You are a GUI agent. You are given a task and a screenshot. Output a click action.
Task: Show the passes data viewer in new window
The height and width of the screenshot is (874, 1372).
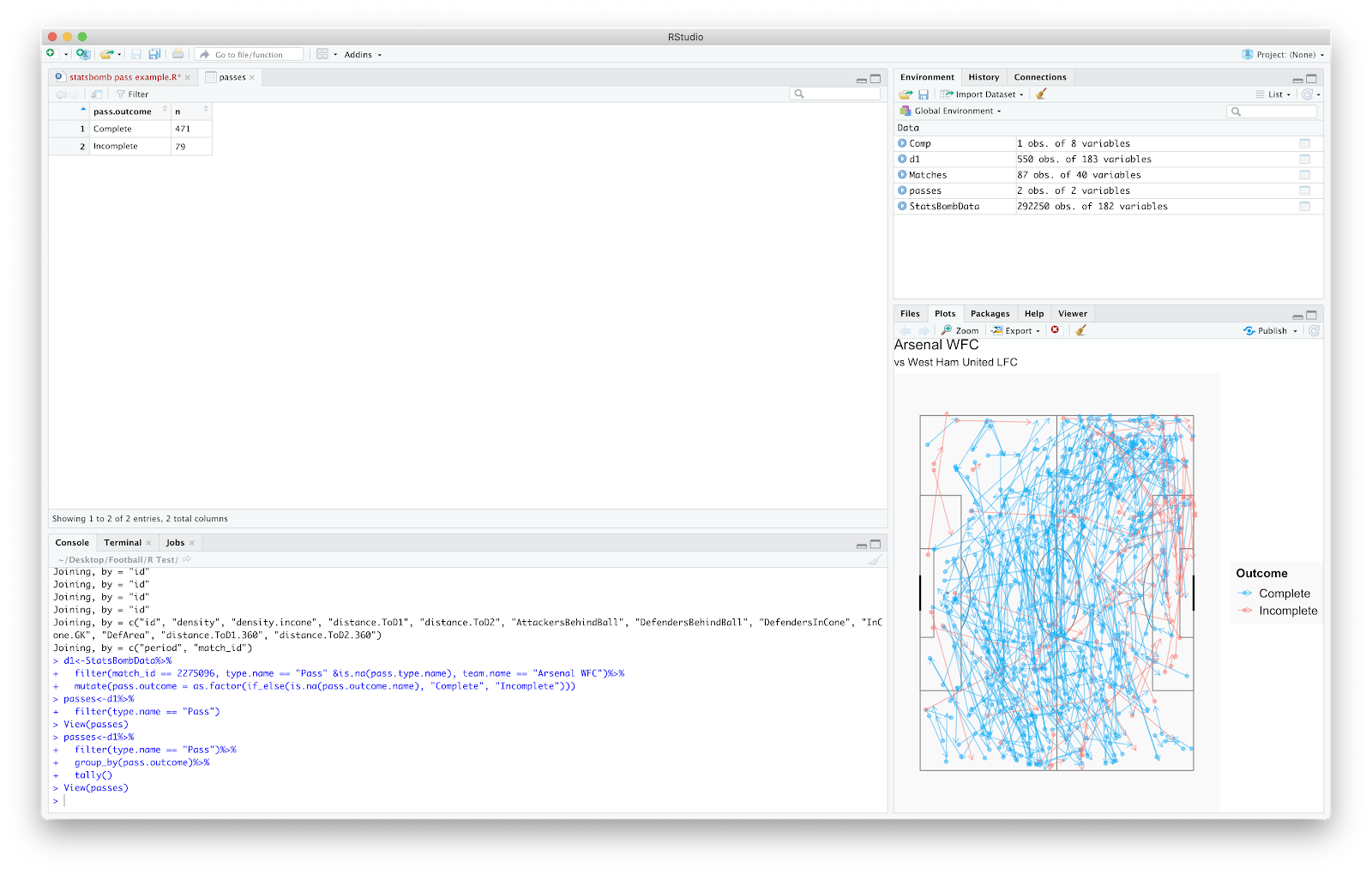pyautogui.click(x=97, y=94)
